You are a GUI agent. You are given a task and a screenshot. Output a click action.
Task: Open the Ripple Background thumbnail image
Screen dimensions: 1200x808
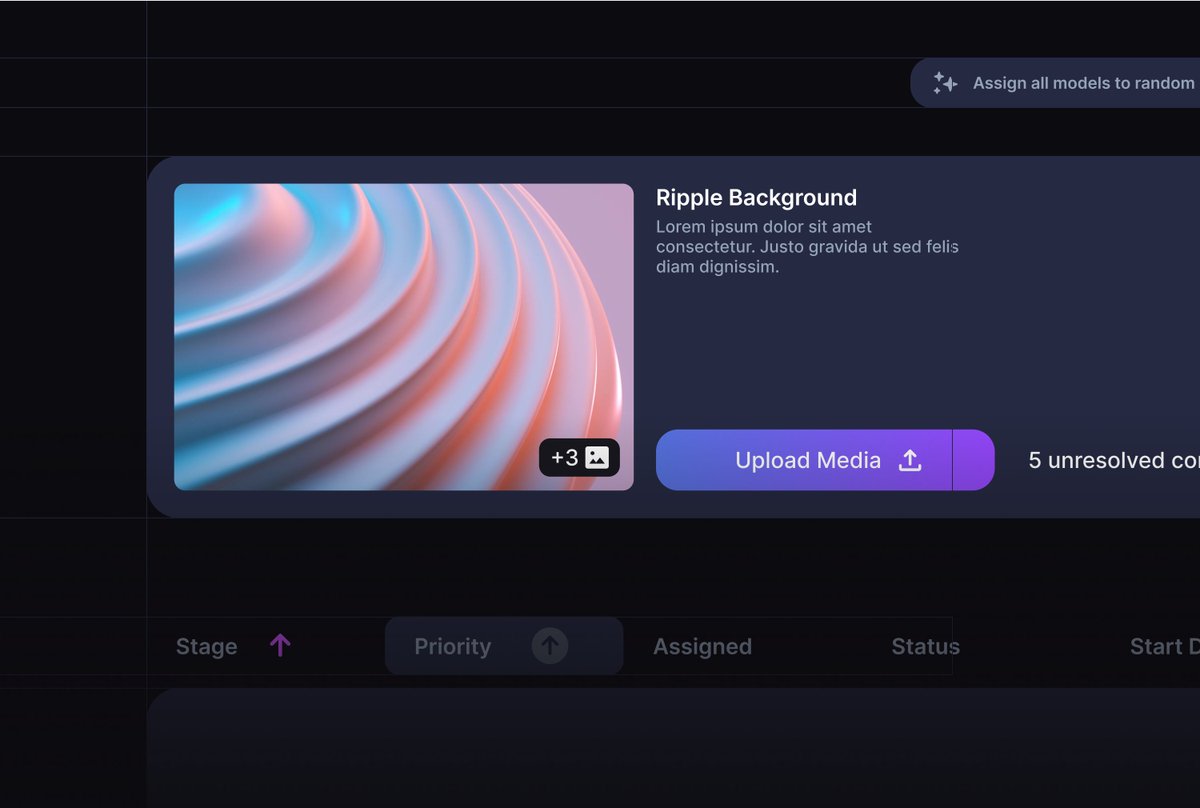(x=404, y=337)
